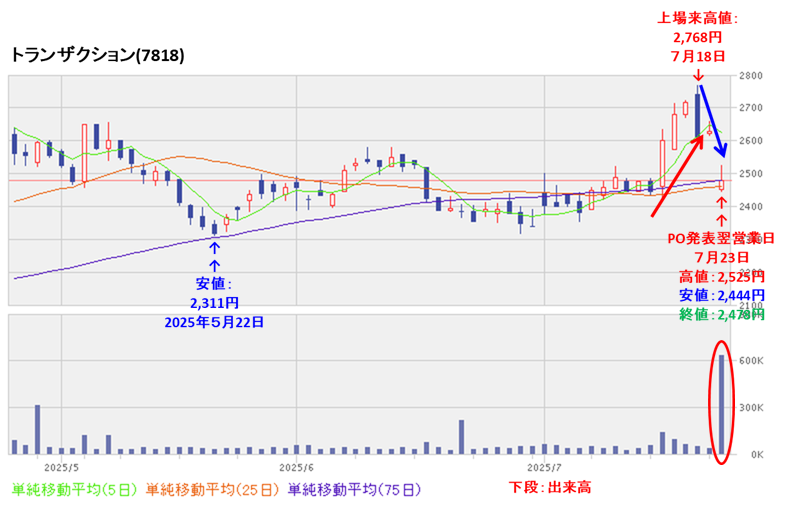
Task: Select the 単純移動平均(75日) legend label
Action: click(x=354, y=490)
